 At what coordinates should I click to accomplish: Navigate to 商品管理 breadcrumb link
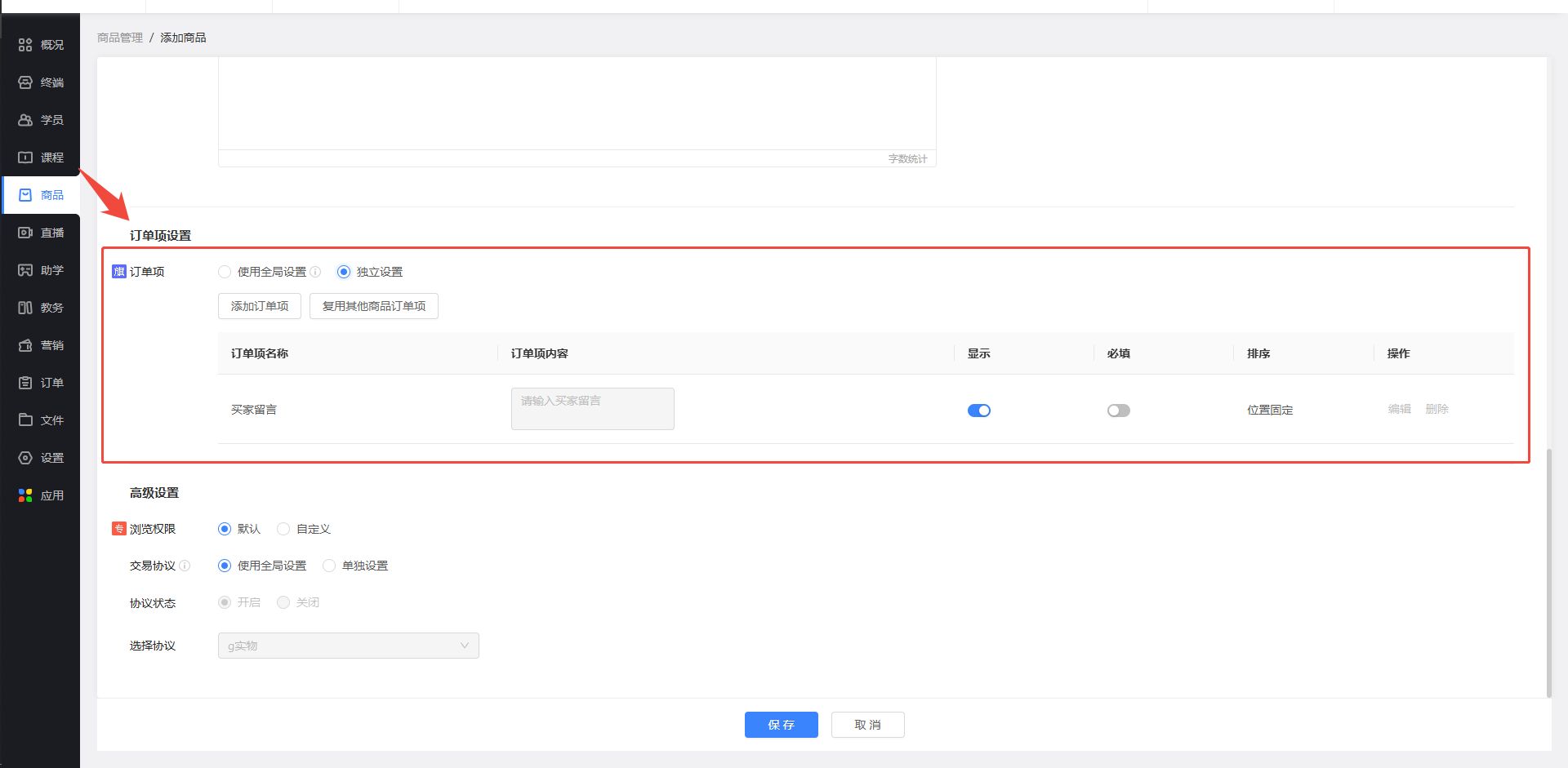[119, 38]
